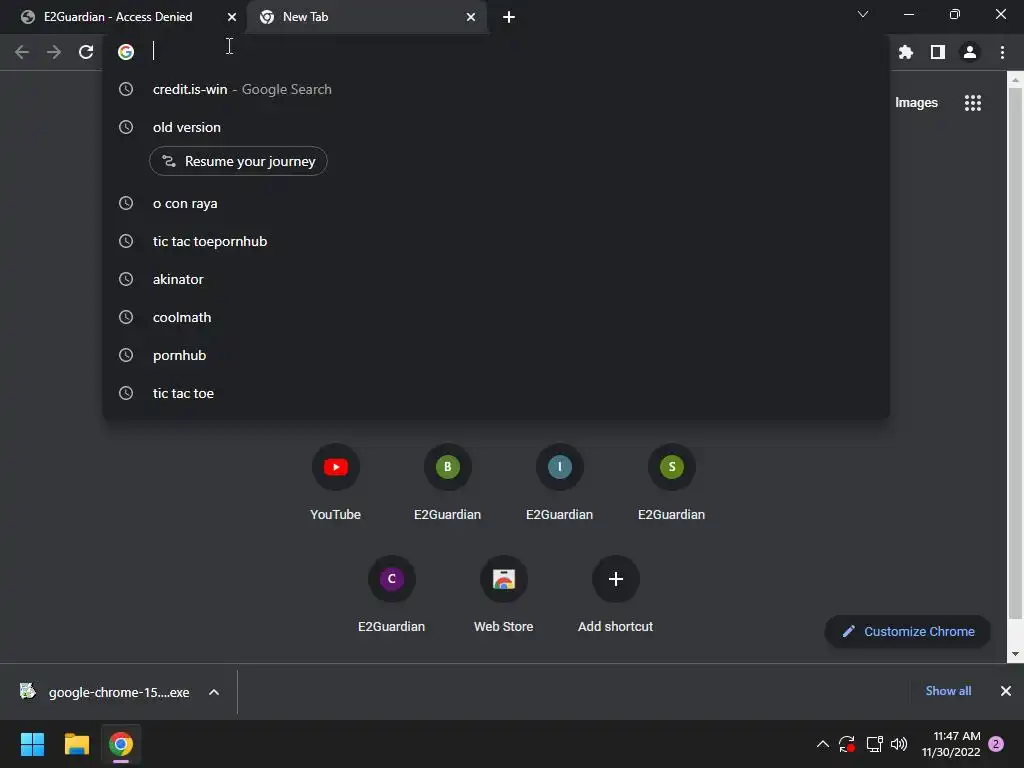Click Show all downloads
The image size is (1024, 768).
coord(948,691)
